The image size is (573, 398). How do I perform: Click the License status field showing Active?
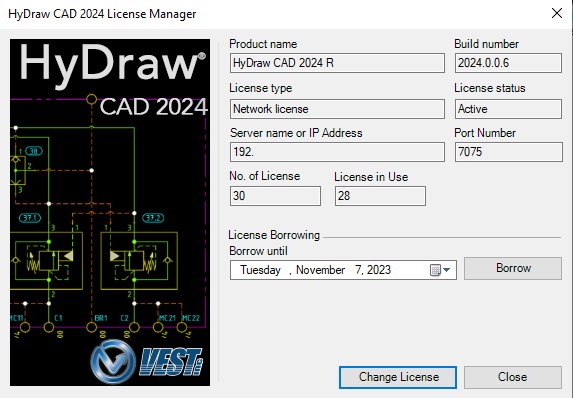coord(508,109)
